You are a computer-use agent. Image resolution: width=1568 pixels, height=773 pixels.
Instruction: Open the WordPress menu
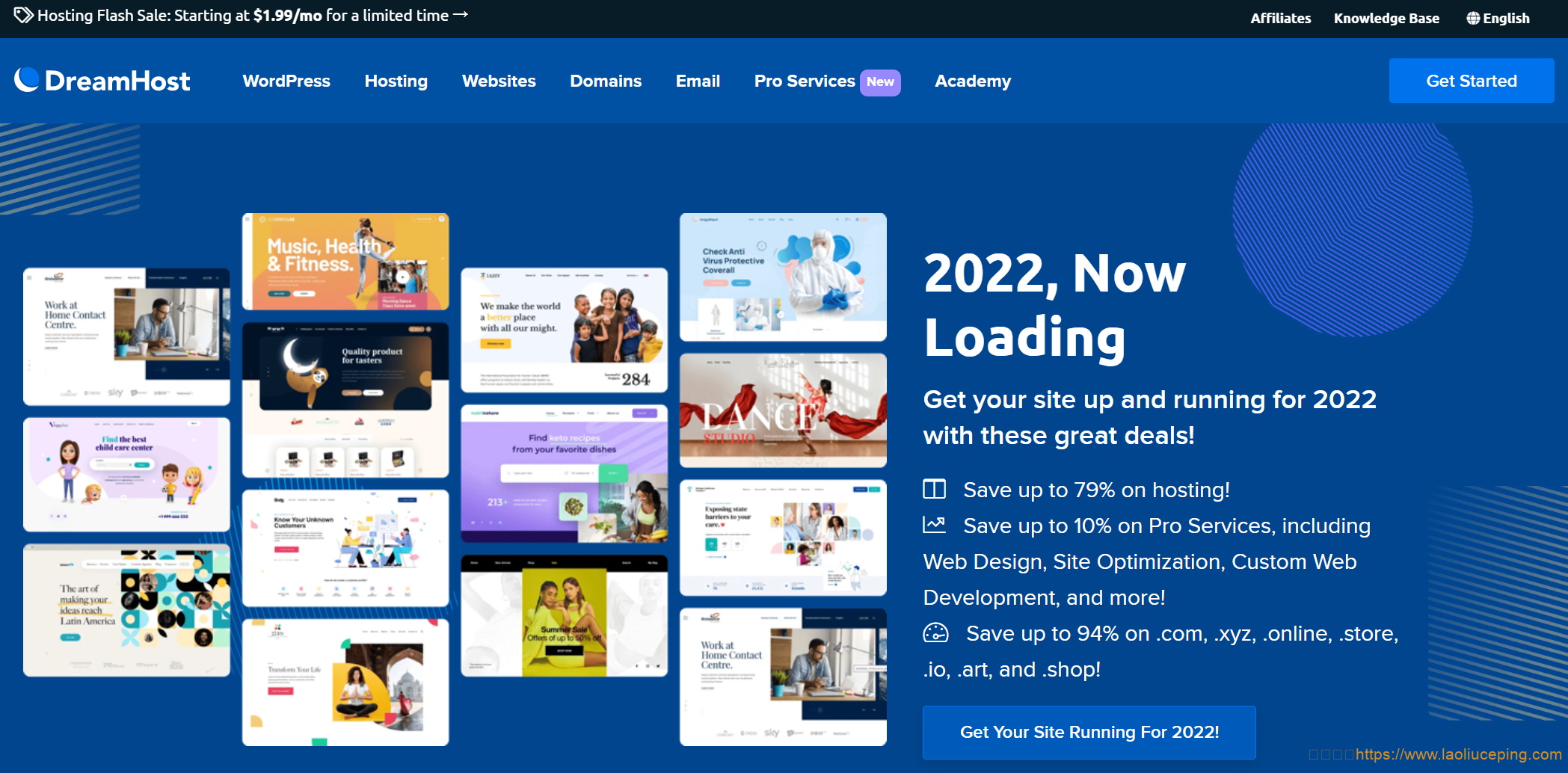tap(286, 81)
